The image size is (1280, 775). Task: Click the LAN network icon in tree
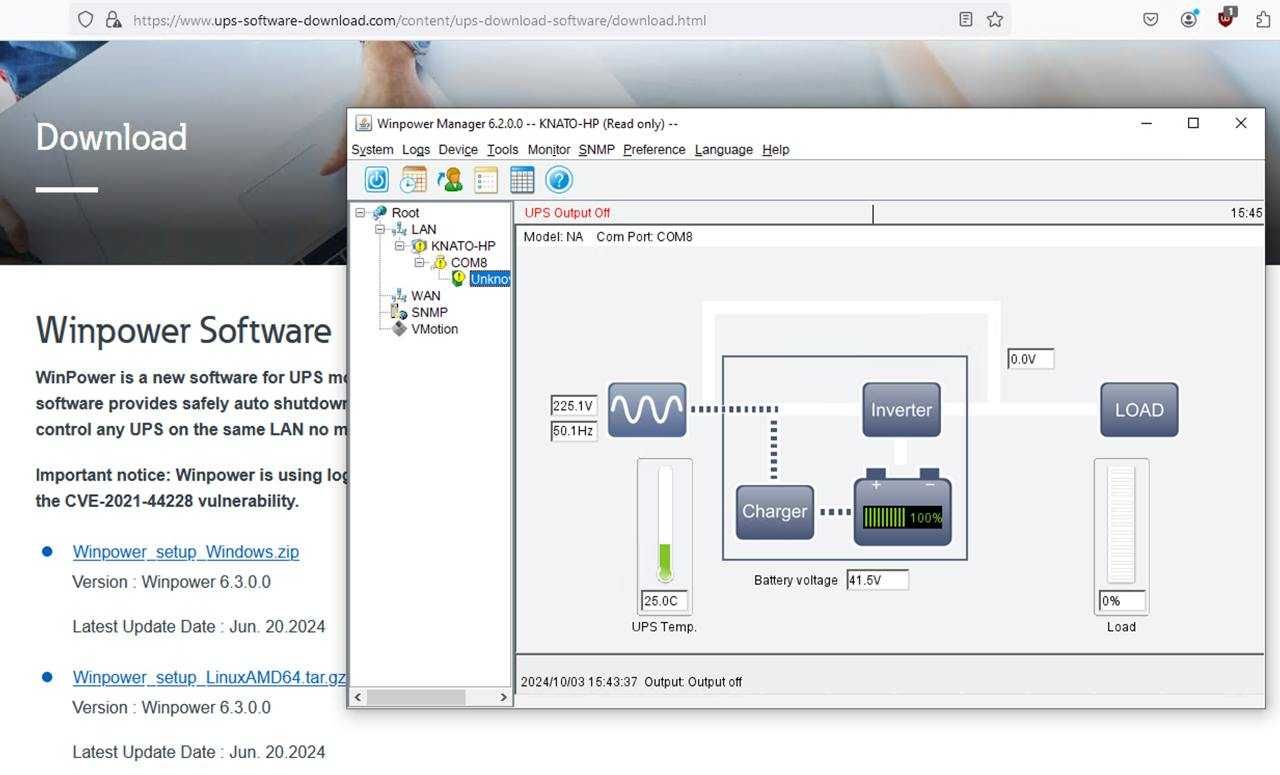(x=399, y=229)
